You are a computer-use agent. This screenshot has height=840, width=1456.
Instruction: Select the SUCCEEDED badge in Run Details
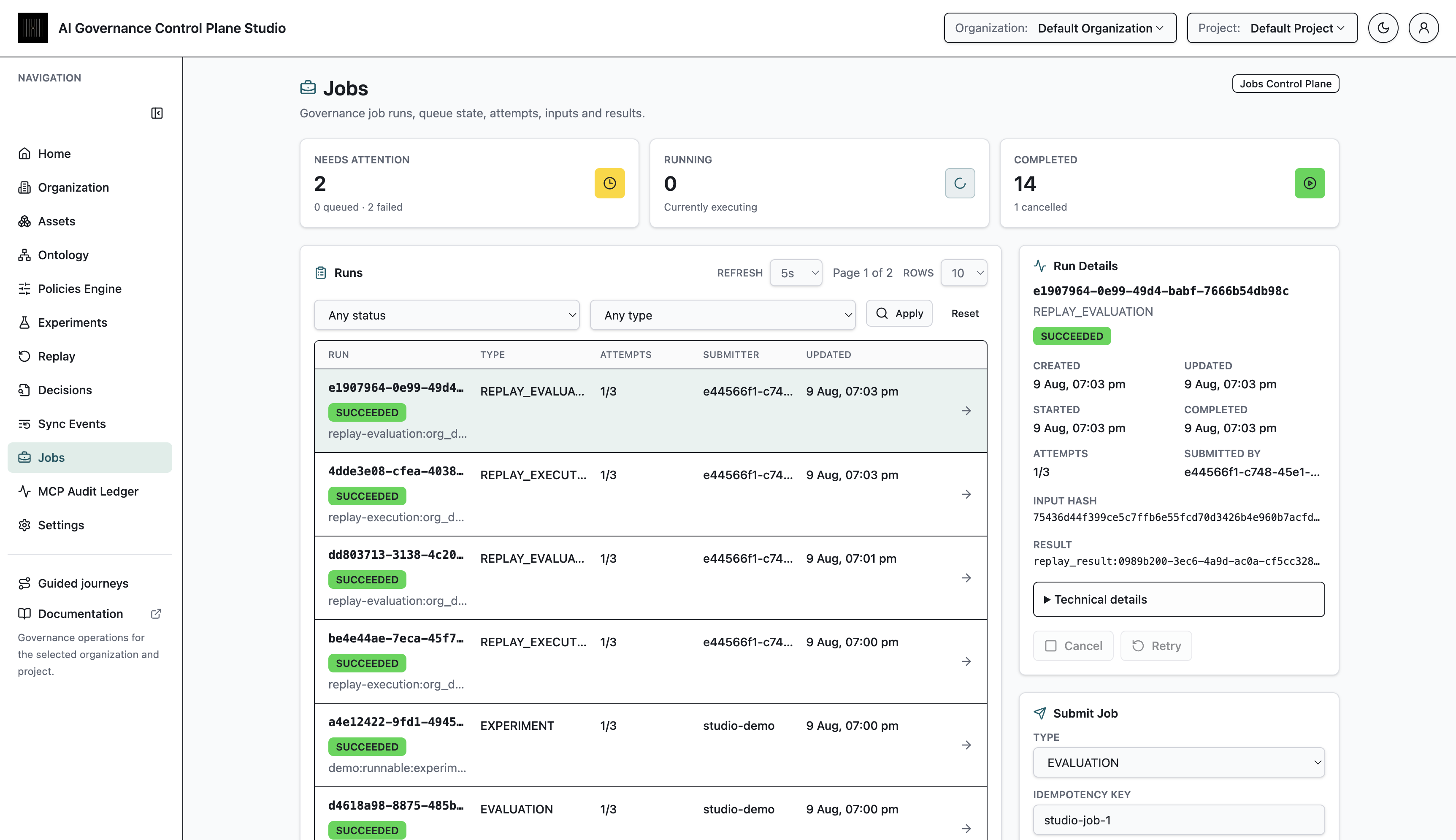click(1072, 336)
